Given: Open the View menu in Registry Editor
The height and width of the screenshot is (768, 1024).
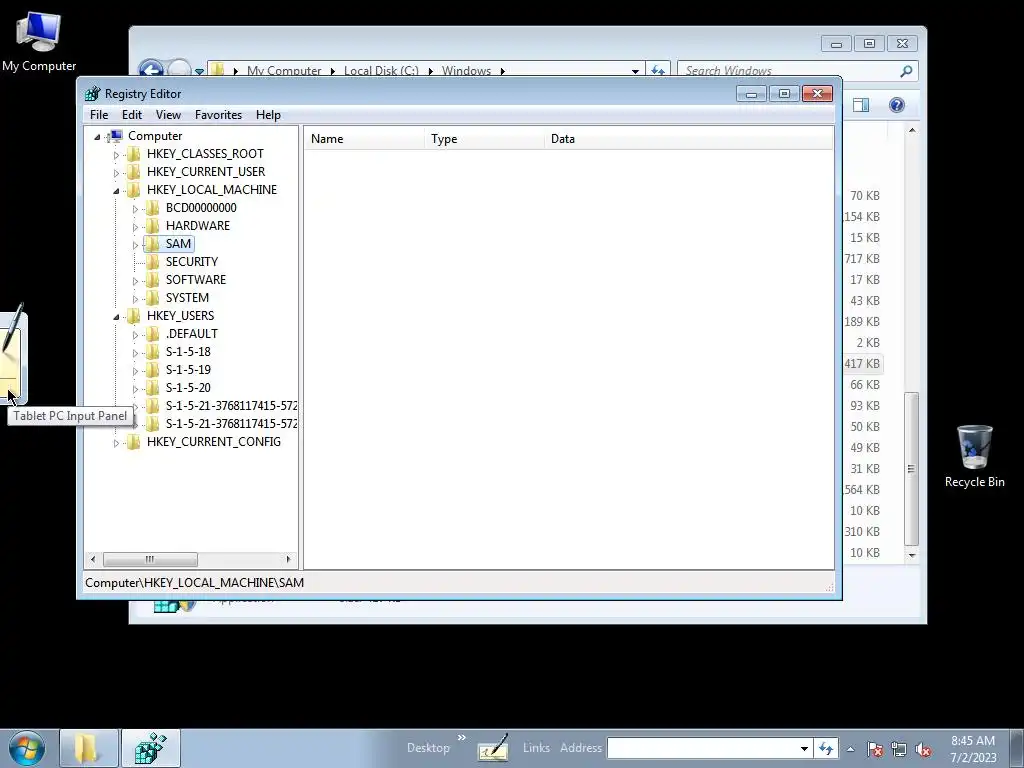Looking at the screenshot, I should tap(168, 115).
